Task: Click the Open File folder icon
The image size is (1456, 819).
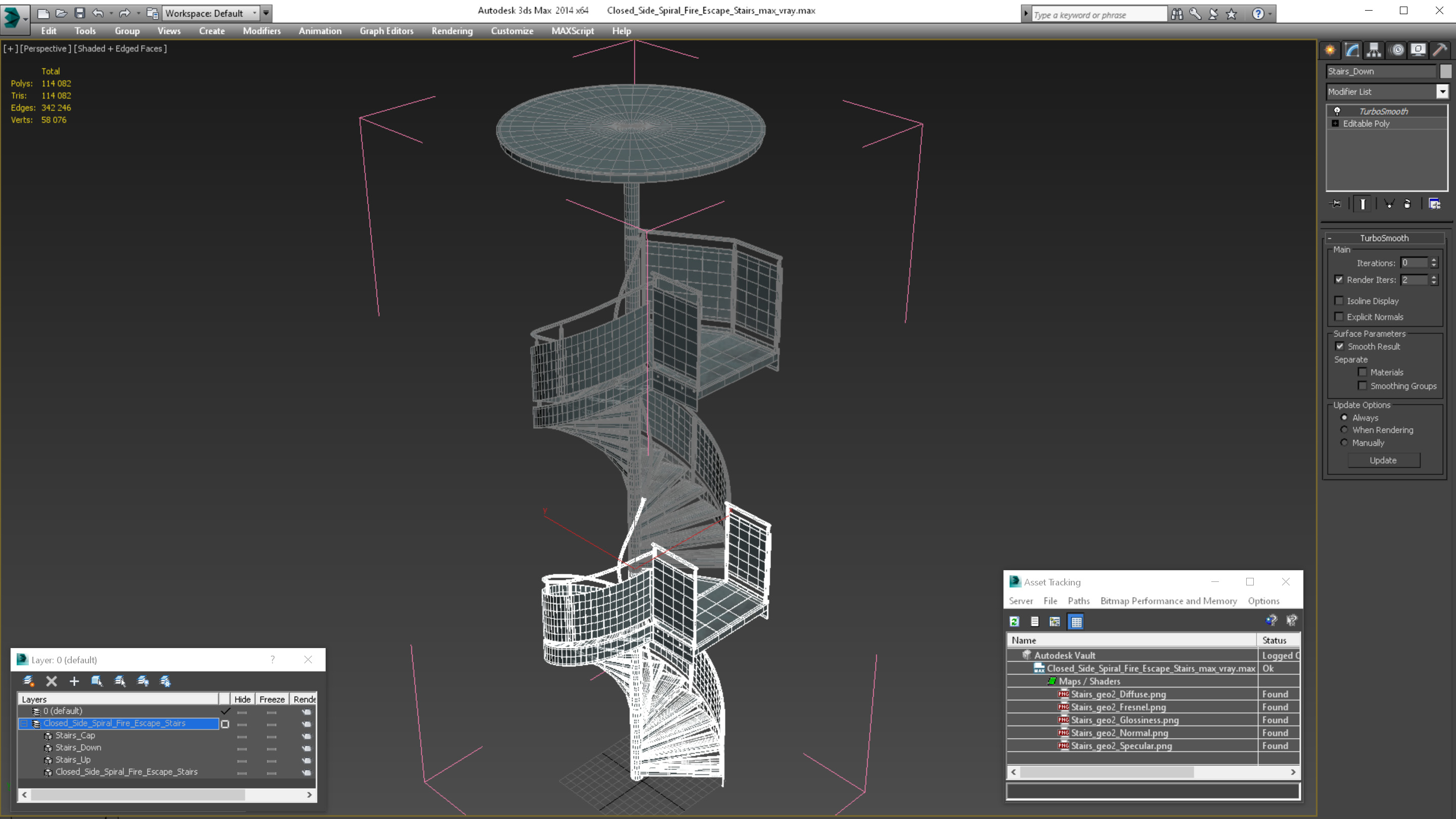Action: (62, 13)
